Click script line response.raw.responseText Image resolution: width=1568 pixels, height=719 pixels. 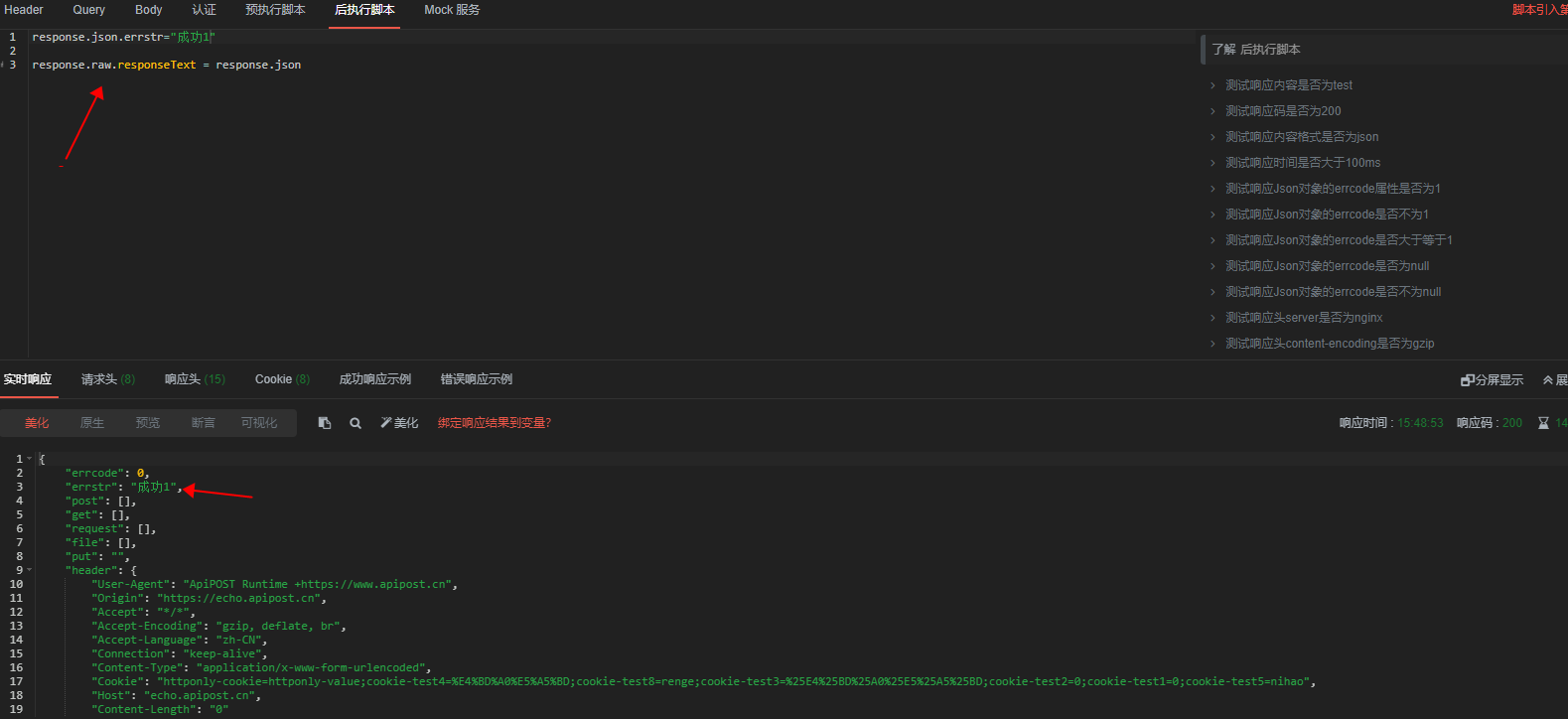[166, 65]
